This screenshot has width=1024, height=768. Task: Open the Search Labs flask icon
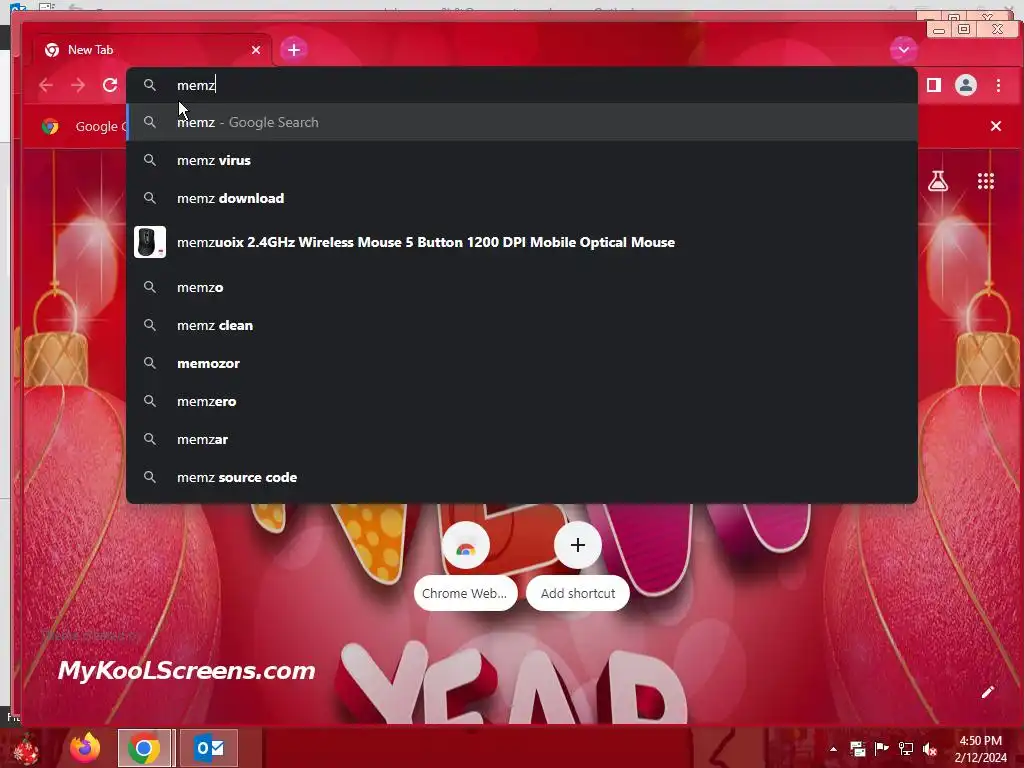tap(938, 181)
